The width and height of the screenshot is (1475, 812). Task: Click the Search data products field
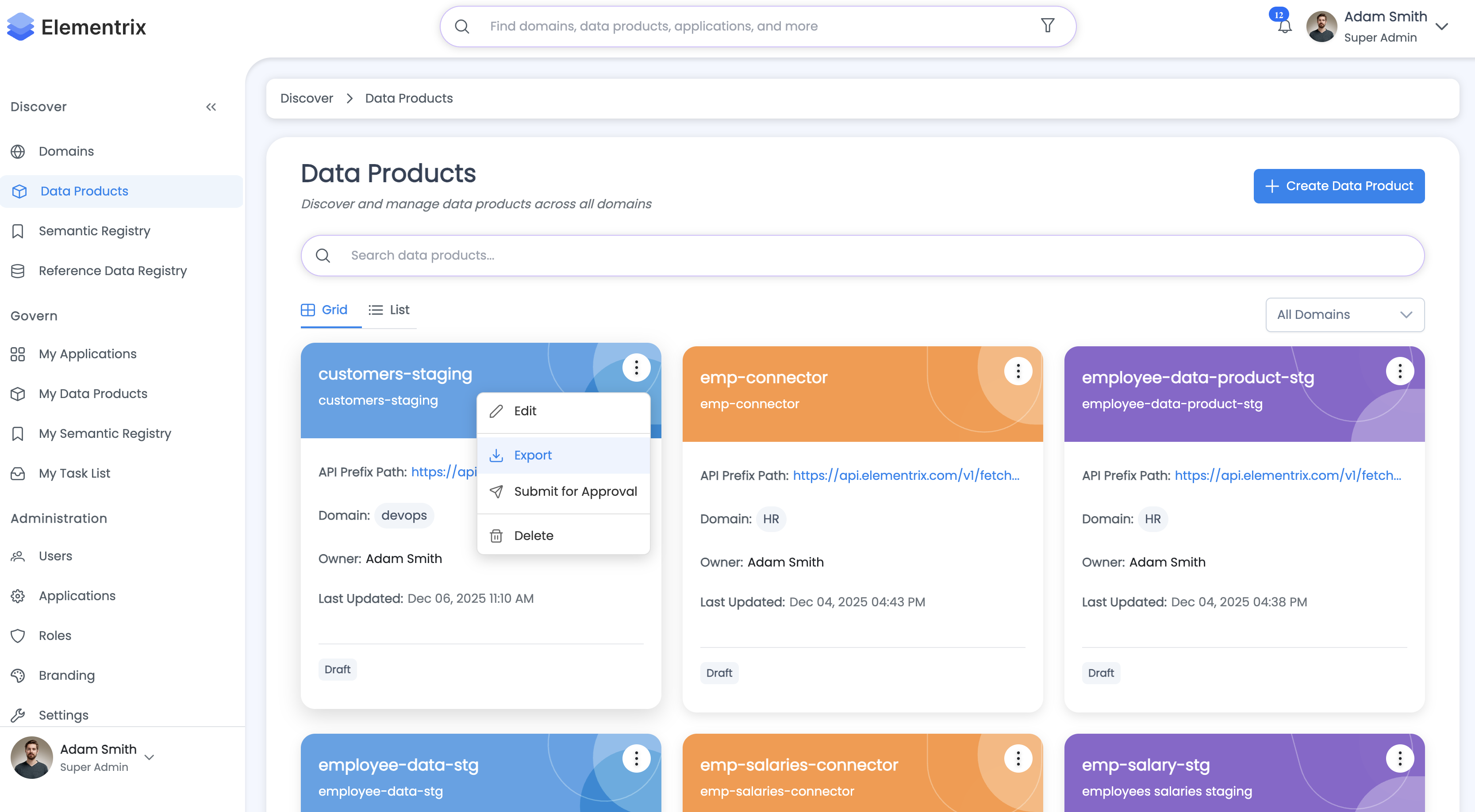(x=862, y=256)
